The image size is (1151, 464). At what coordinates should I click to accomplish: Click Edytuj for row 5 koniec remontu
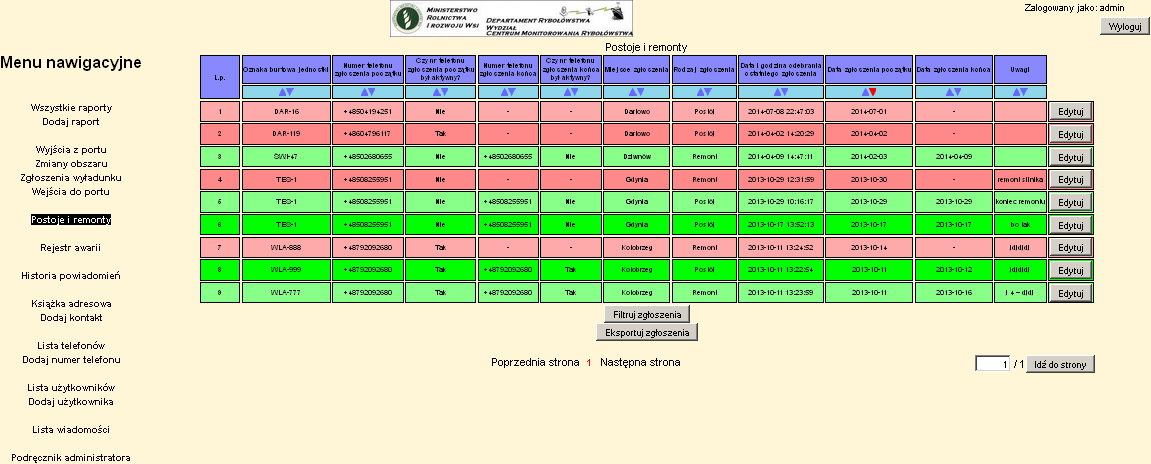click(x=1071, y=202)
